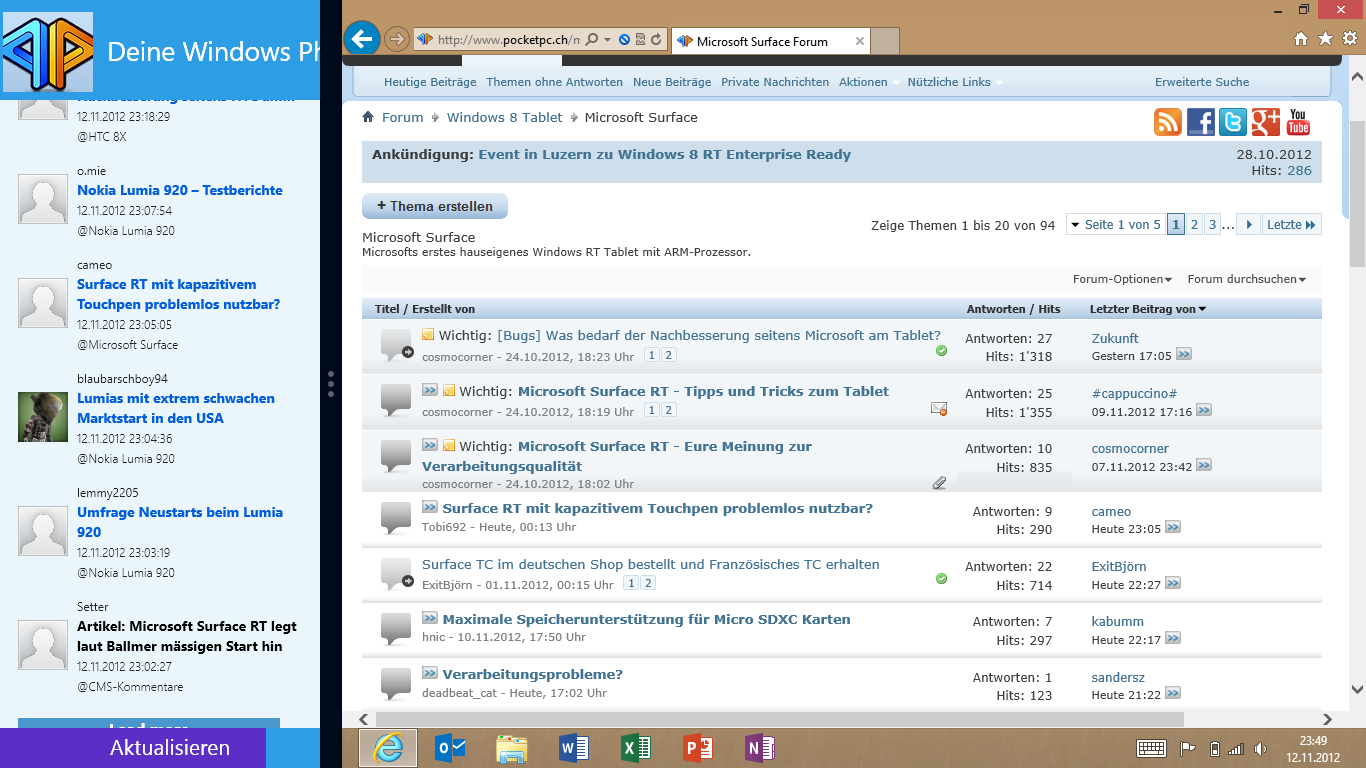Open the Seite 1 von 5 page dropdown
This screenshot has height=768, width=1366.
1115,225
